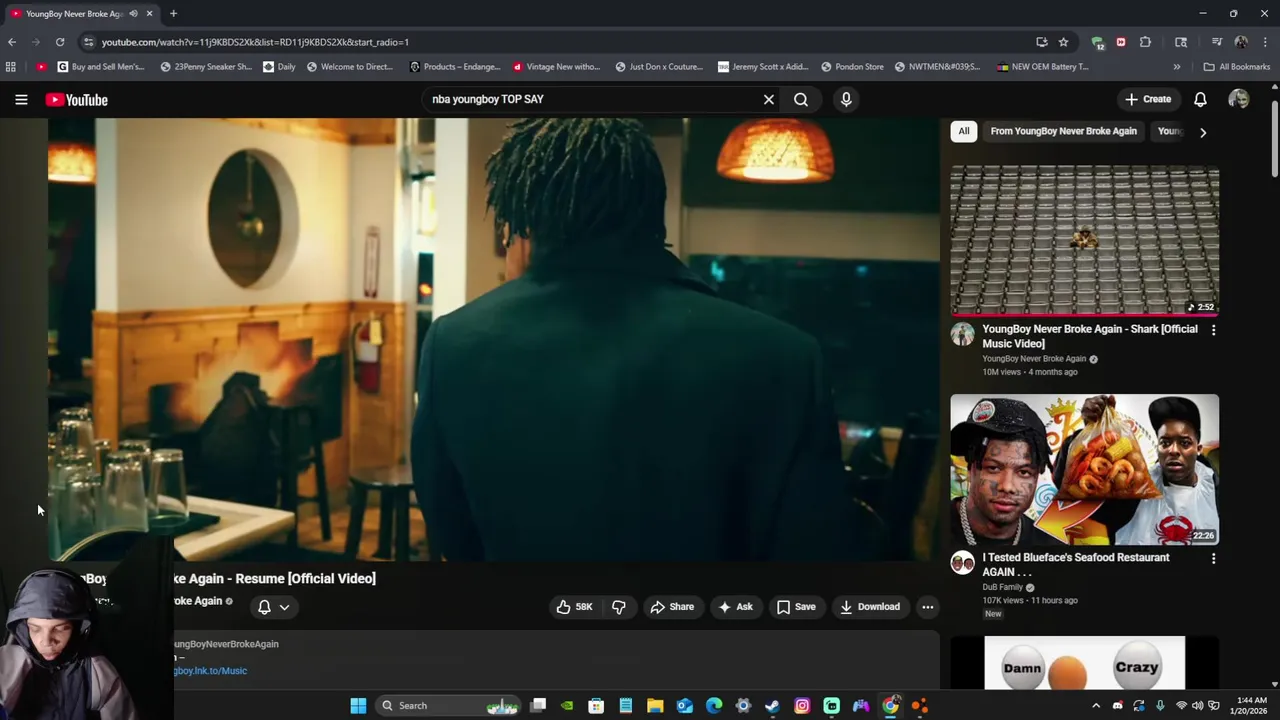The height and width of the screenshot is (720, 1280).
Task: Expand the subscription notification bell dropdown
Action: [x=272, y=607]
